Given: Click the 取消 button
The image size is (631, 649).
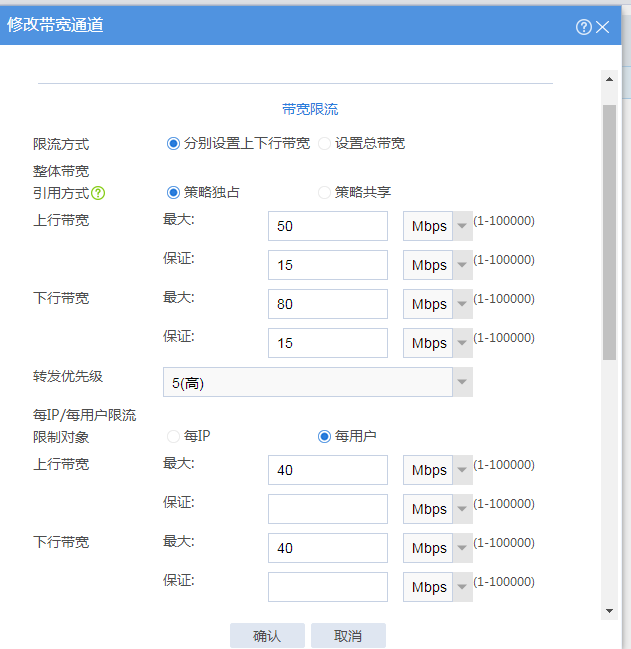Looking at the screenshot, I should (348, 635).
